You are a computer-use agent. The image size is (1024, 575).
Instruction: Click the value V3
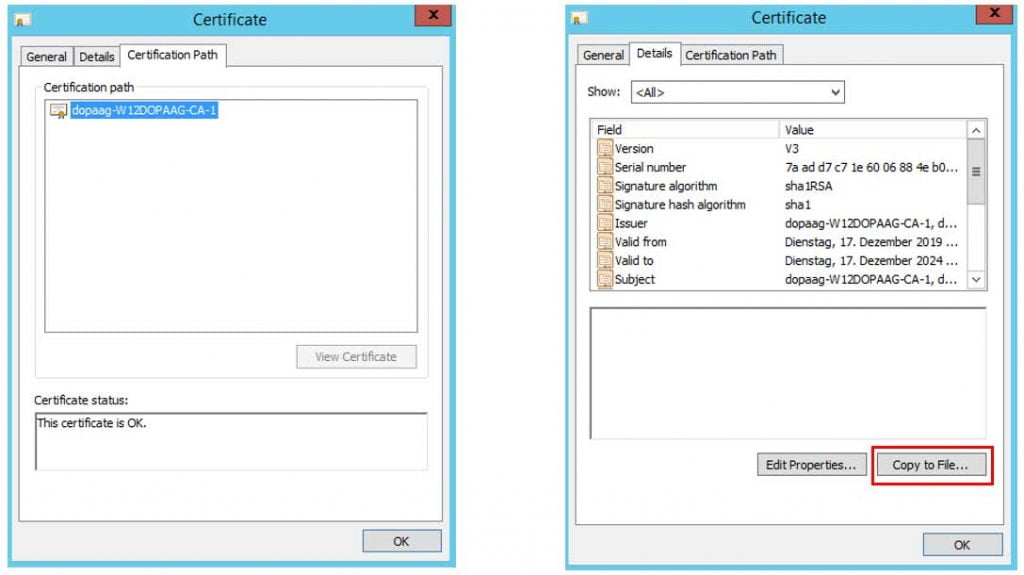tap(792, 149)
